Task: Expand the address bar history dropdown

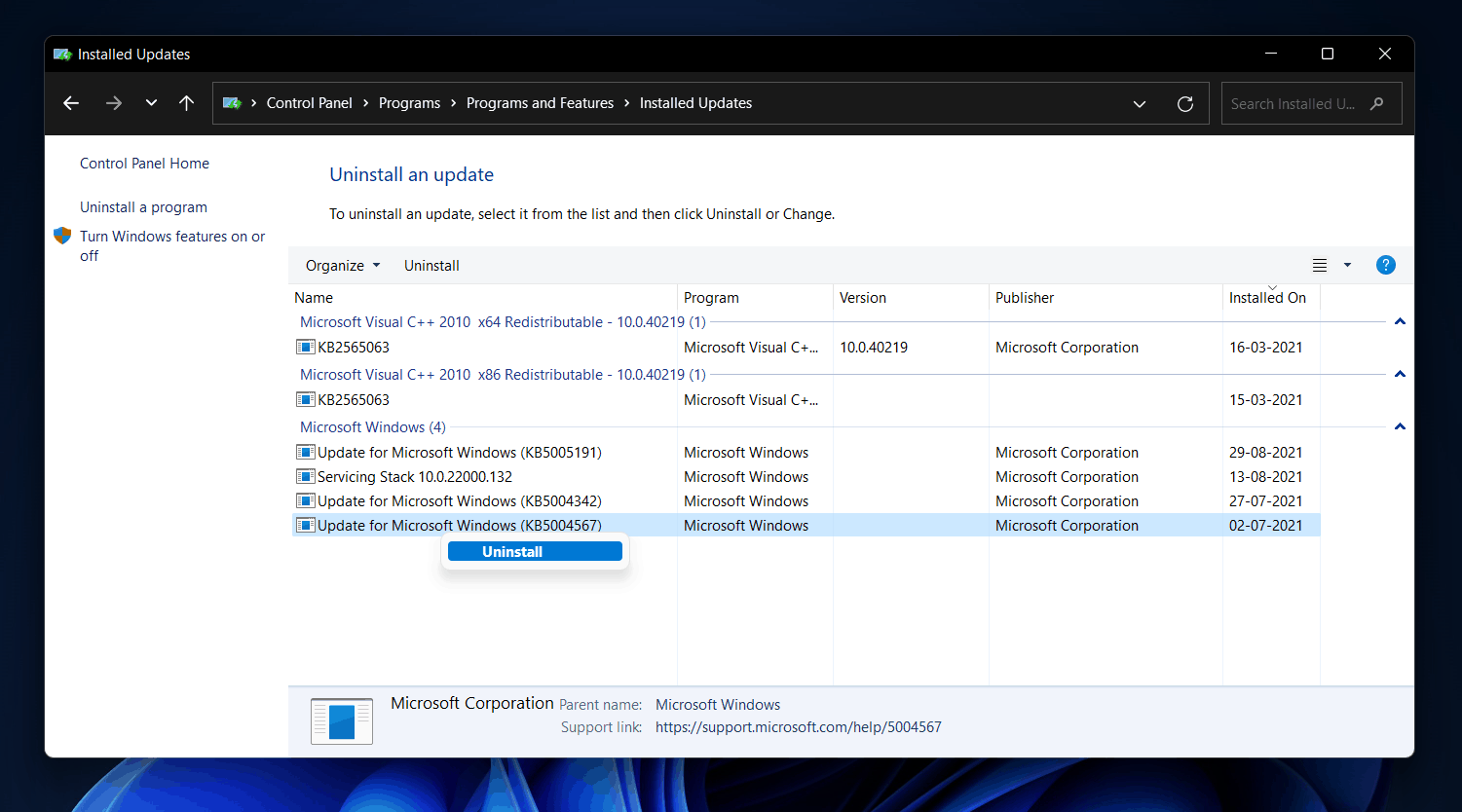Action: [x=1140, y=103]
